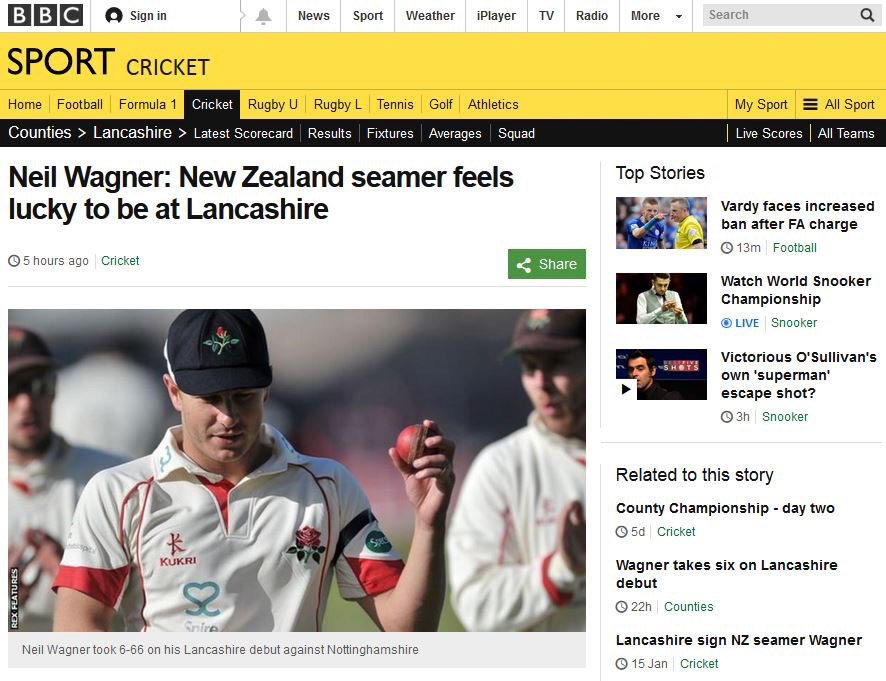The image size is (886, 681).
Task: Open the LIVE snooker indicator
Action: click(x=740, y=323)
